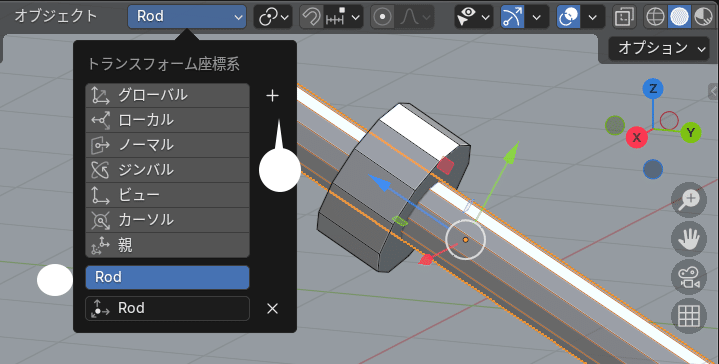Image resolution: width=719 pixels, height=364 pixels.
Task: Open the オブジェクト menu
Action: pos(55,16)
